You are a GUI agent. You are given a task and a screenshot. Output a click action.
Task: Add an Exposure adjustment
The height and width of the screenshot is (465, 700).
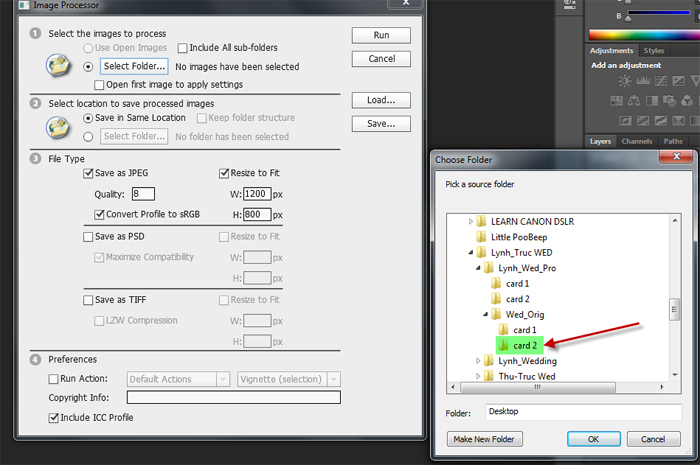click(679, 81)
